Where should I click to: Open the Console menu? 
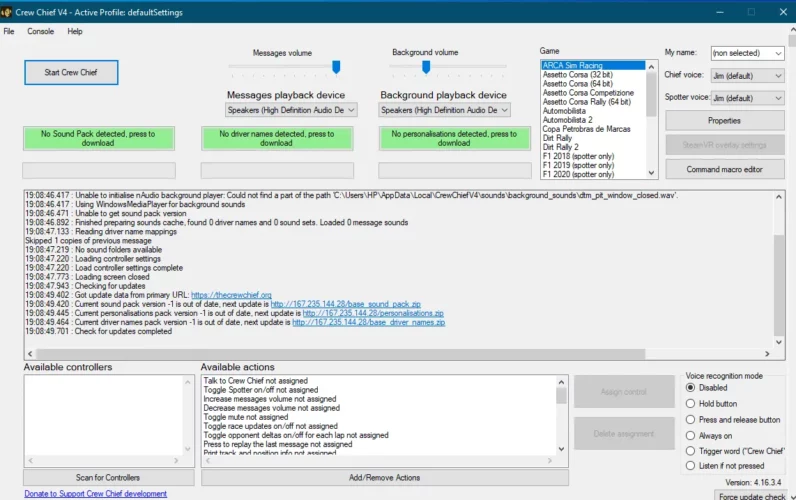41,31
